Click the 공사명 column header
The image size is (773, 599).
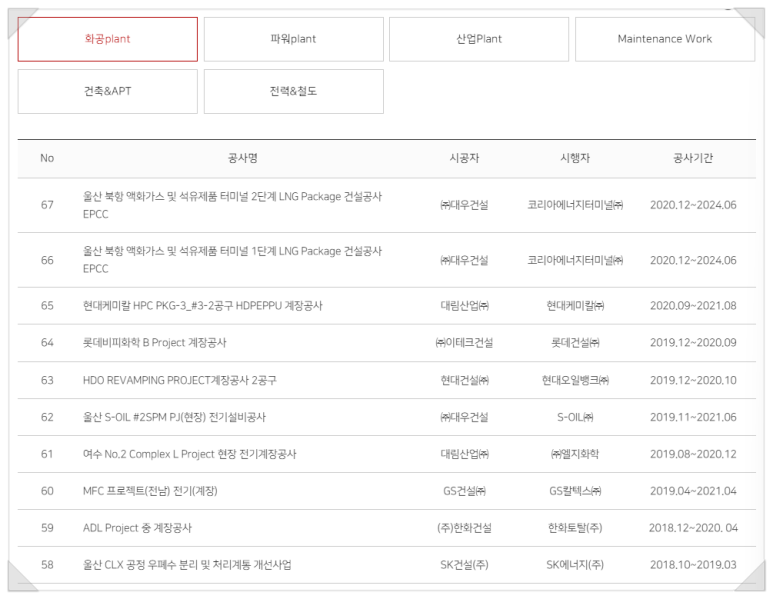pyautogui.click(x=243, y=158)
